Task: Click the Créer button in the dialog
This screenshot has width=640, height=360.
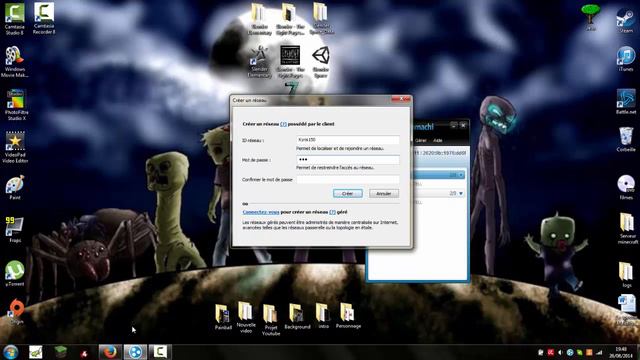Action: click(x=347, y=193)
